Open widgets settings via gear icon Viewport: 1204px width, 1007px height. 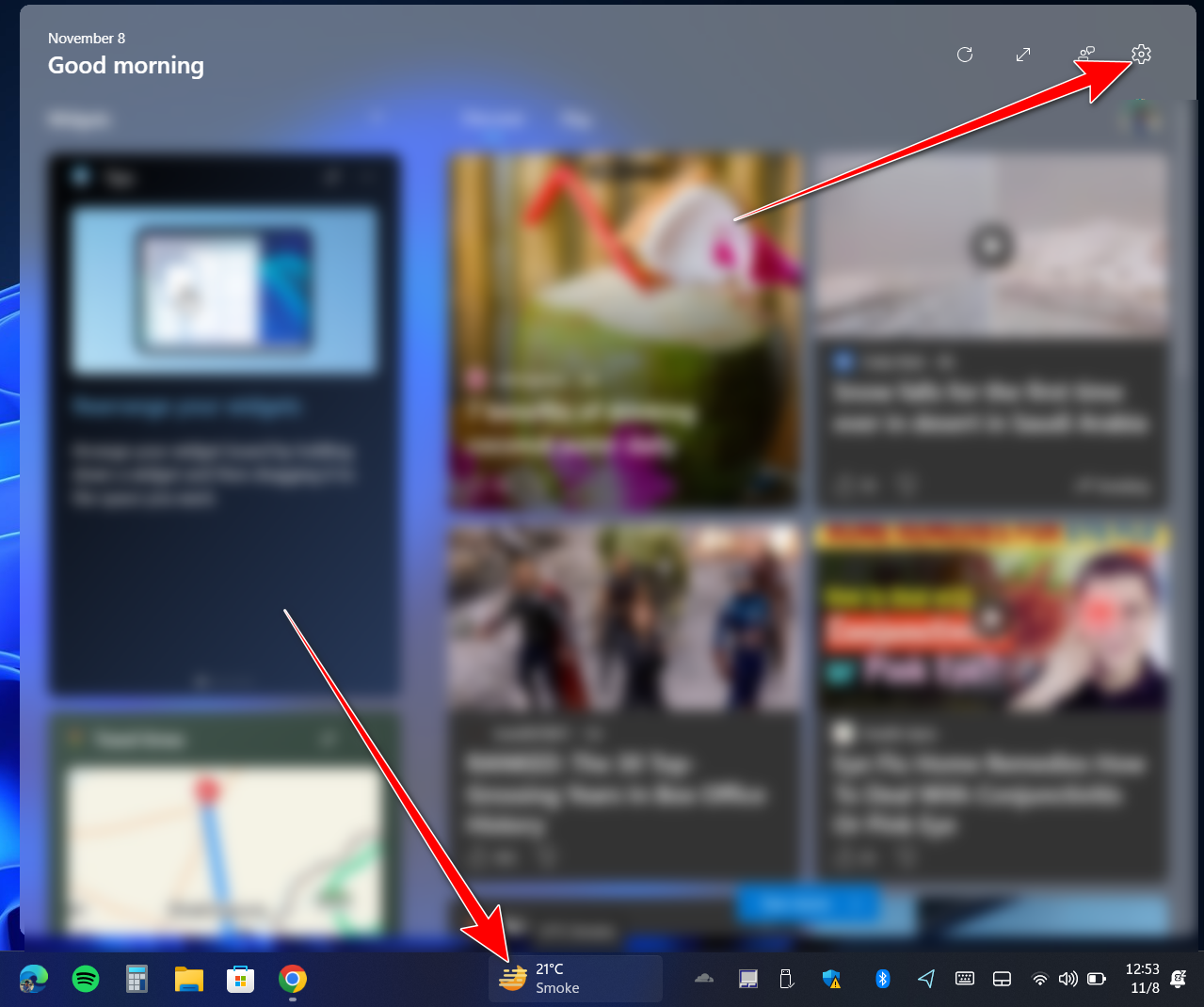point(1141,54)
